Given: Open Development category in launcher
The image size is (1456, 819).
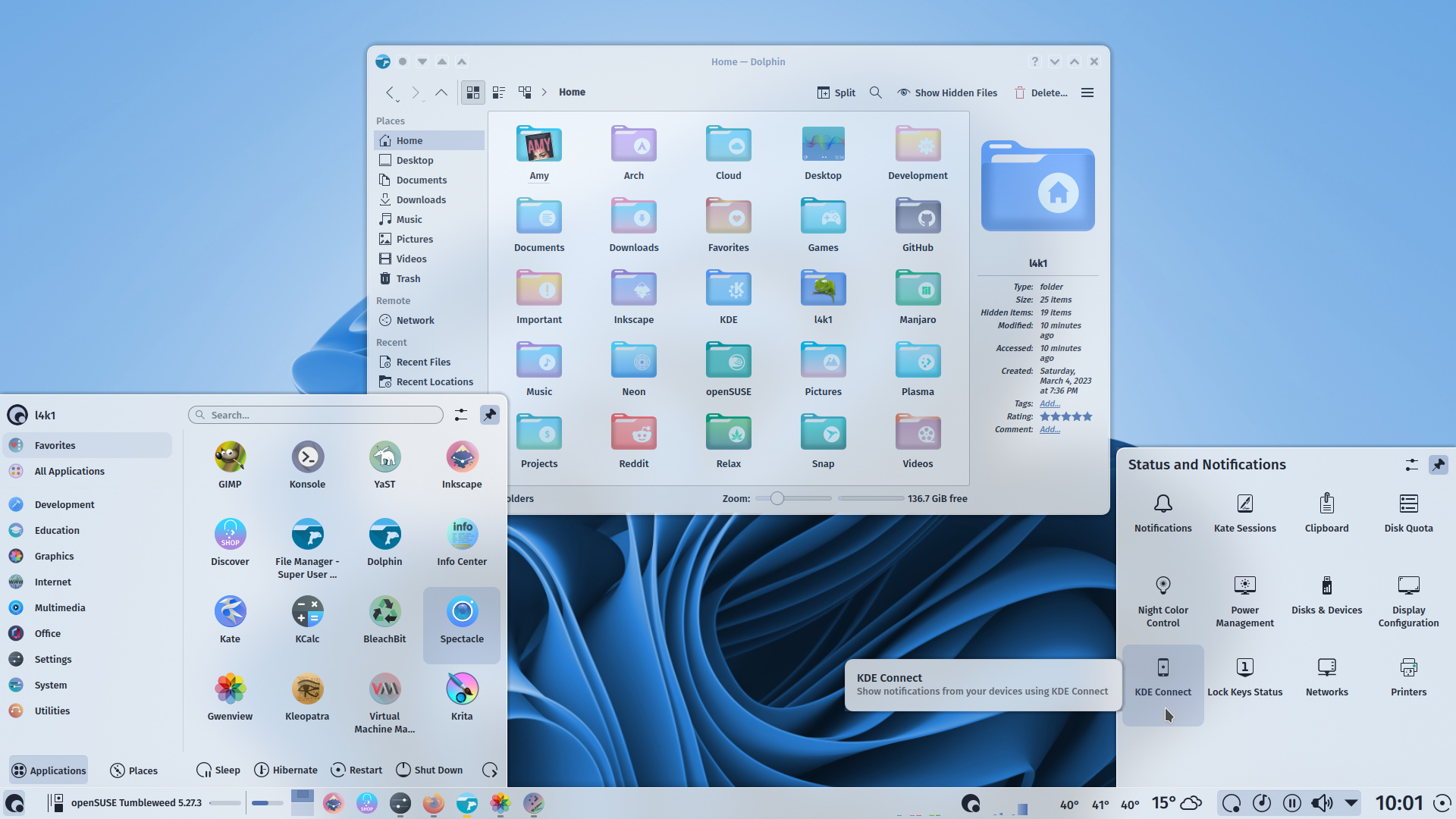Looking at the screenshot, I should (87, 505).
